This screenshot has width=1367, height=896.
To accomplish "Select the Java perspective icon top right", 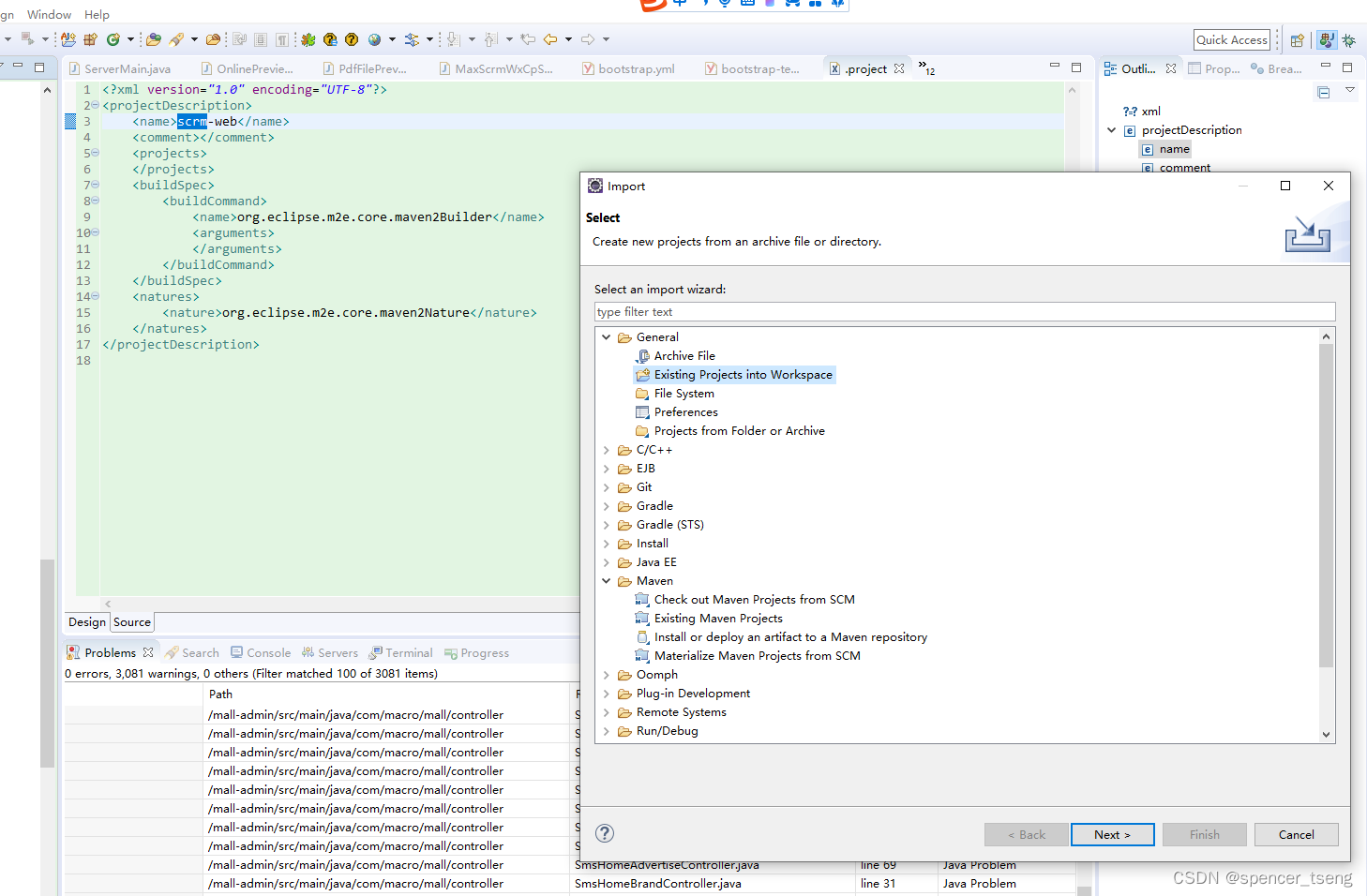I will [x=1326, y=39].
